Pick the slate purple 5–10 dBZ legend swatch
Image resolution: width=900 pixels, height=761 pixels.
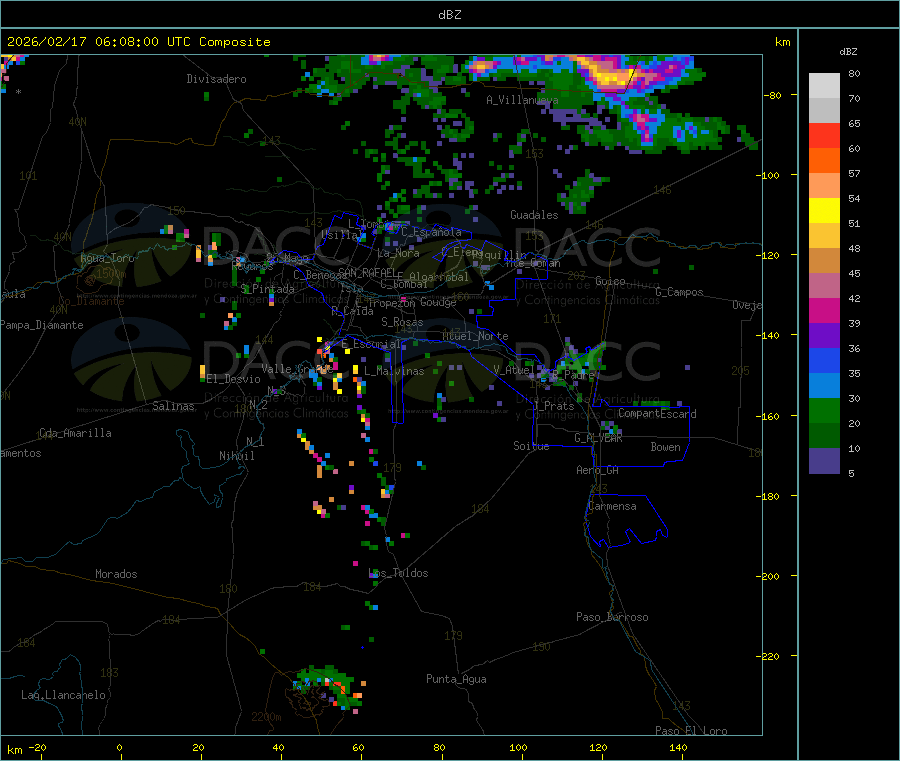[824, 461]
